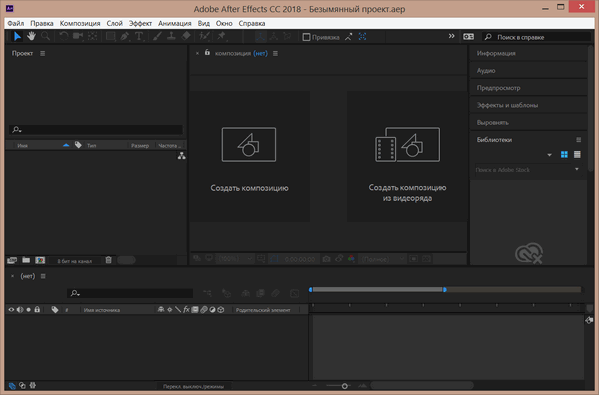The height and width of the screenshot is (395, 599).
Task: Open the Справка menu
Action: coord(252,23)
